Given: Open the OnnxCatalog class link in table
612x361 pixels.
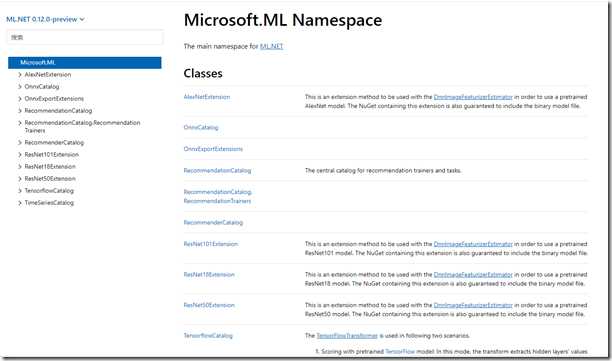Looking at the screenshot, I should 201,127.
